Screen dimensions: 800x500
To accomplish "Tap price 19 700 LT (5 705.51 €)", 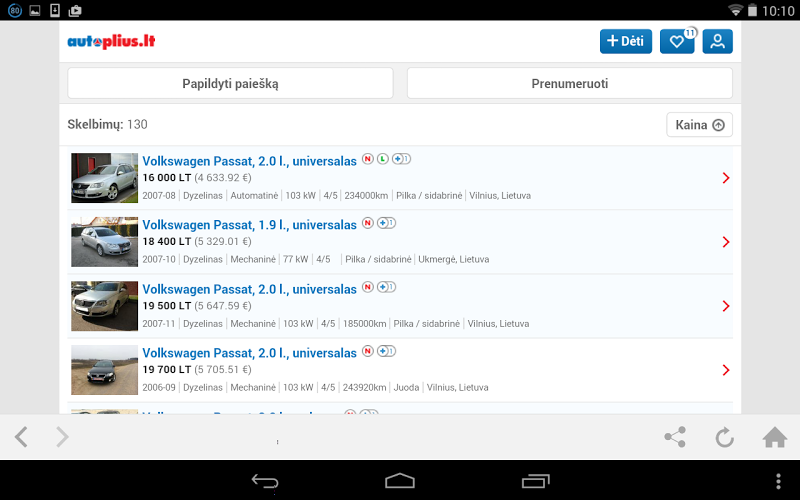I will (197, 370).
